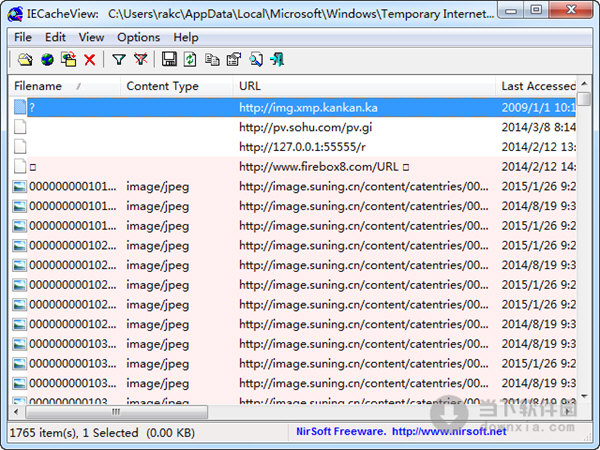Select the http://pv.sohu.com/pv.gi URL cell
Screen dimensions: 600x450
(x=305, y=127)
